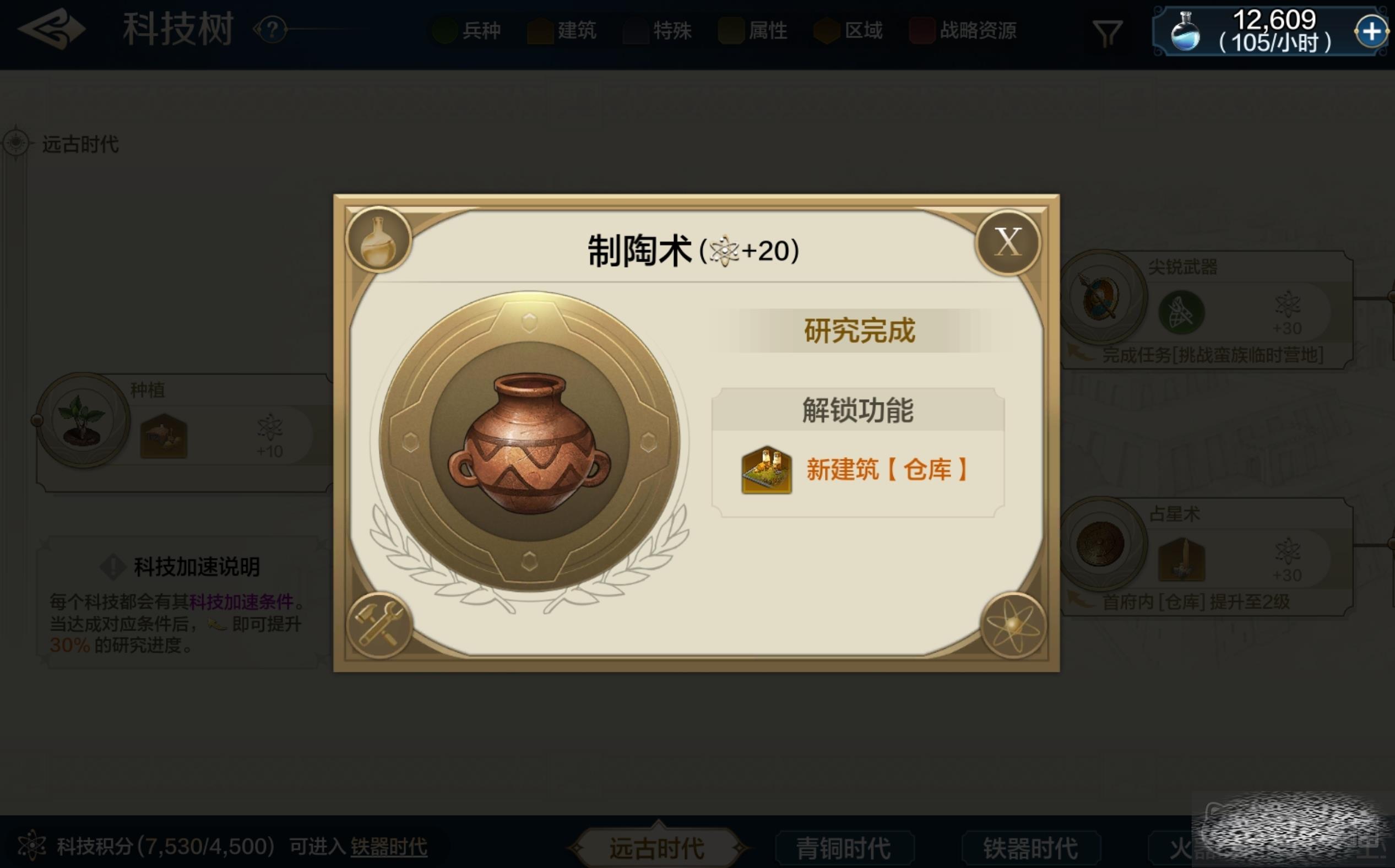Screen dimensions: 1395x868
Task: Follow the 铁器时代 underlined link
Action: 389,846
